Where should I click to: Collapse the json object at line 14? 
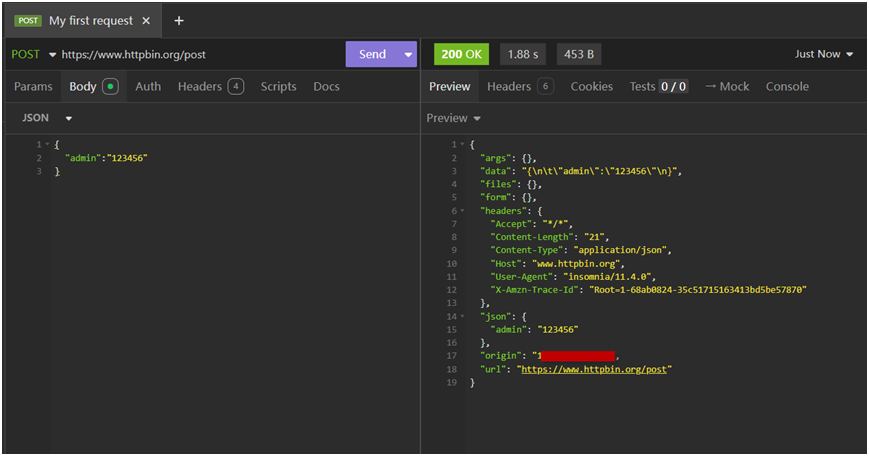coord(462,316)
